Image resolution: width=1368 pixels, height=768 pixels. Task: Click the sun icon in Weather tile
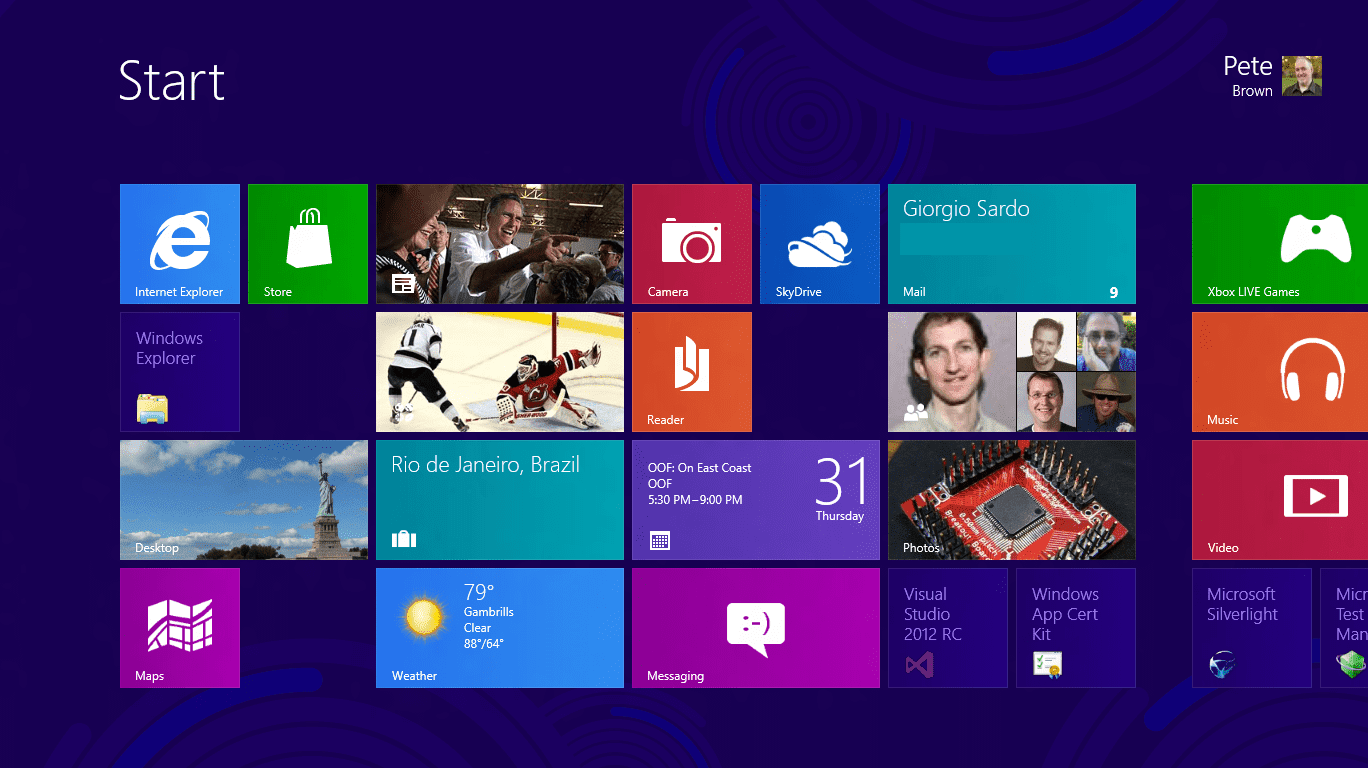pos(424,617)
